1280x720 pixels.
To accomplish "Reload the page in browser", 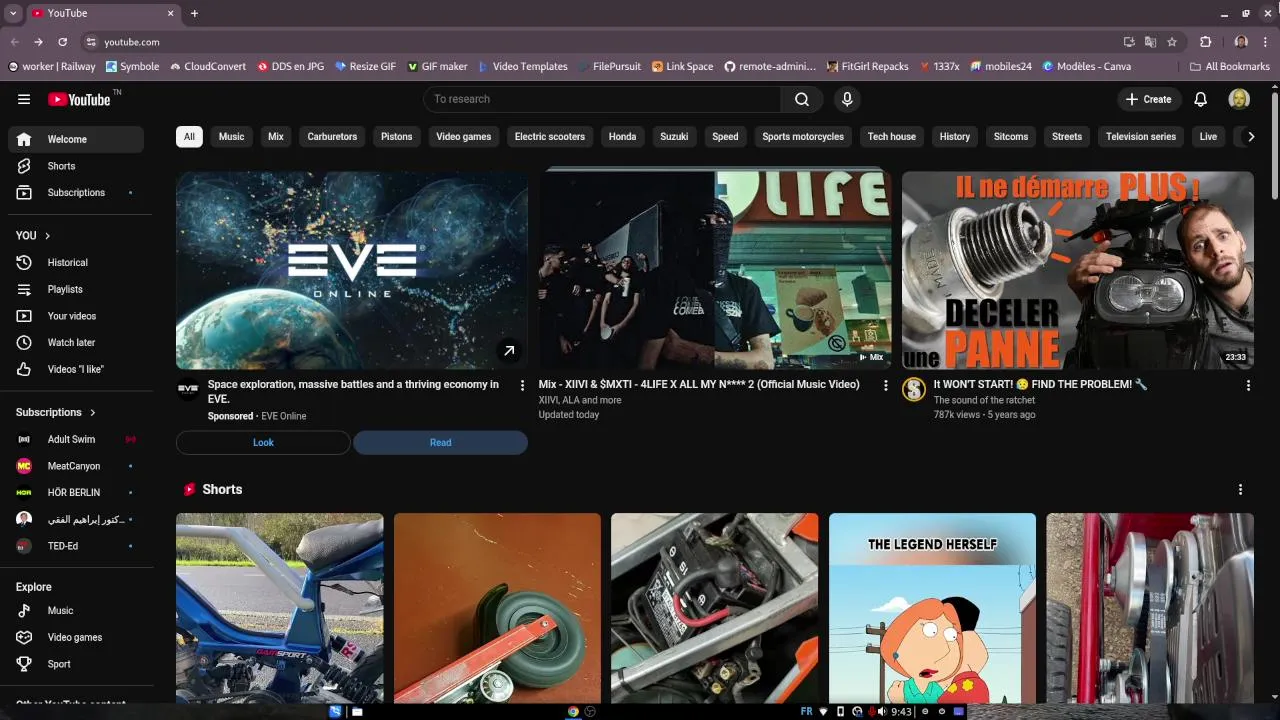I will click(62, 42).
